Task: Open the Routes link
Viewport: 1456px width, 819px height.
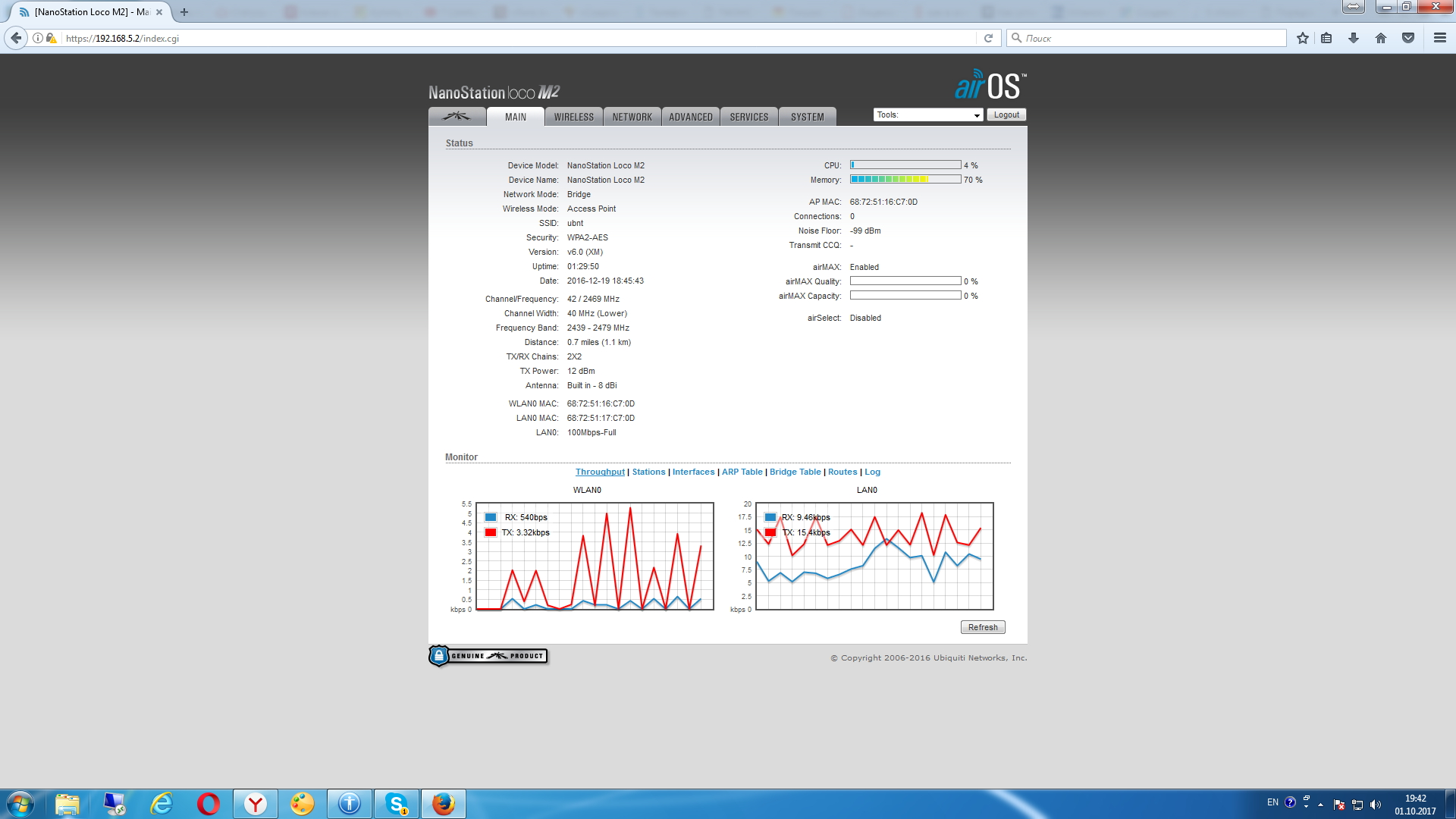Action: [843, 472]
